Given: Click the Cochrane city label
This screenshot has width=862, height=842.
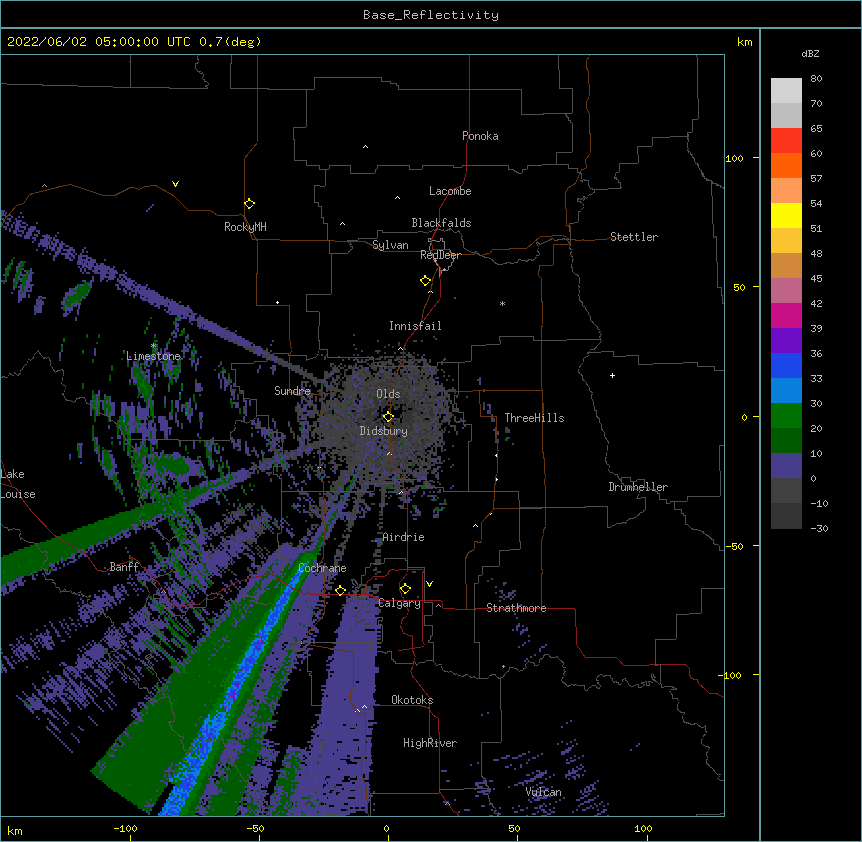Looking at the screenshot, I should click(x=322, y=568).
